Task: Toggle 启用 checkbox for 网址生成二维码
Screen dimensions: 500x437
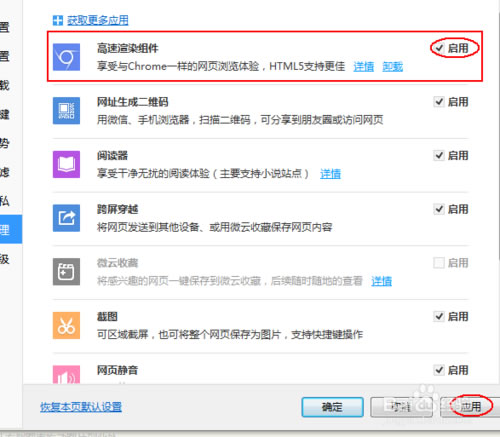Action: pyautogui.click(x=439, y=102)
